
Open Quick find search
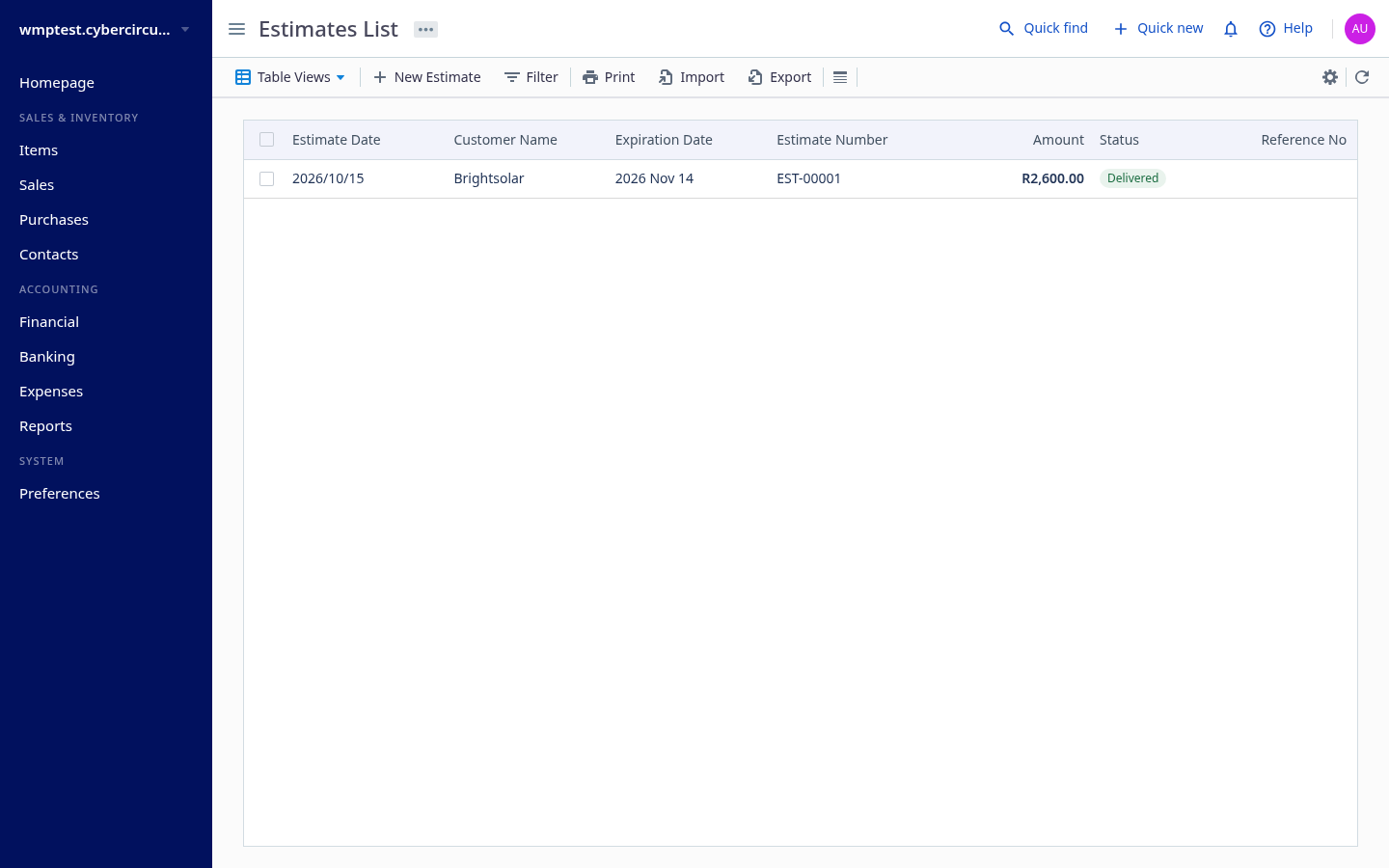(1043, 29)
